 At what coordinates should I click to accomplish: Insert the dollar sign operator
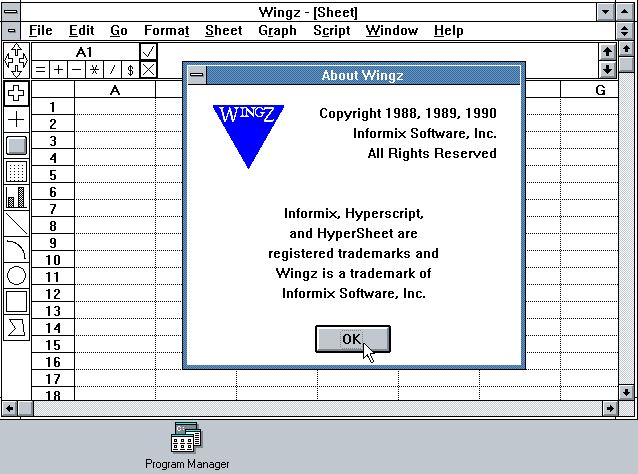click(130, 70)
